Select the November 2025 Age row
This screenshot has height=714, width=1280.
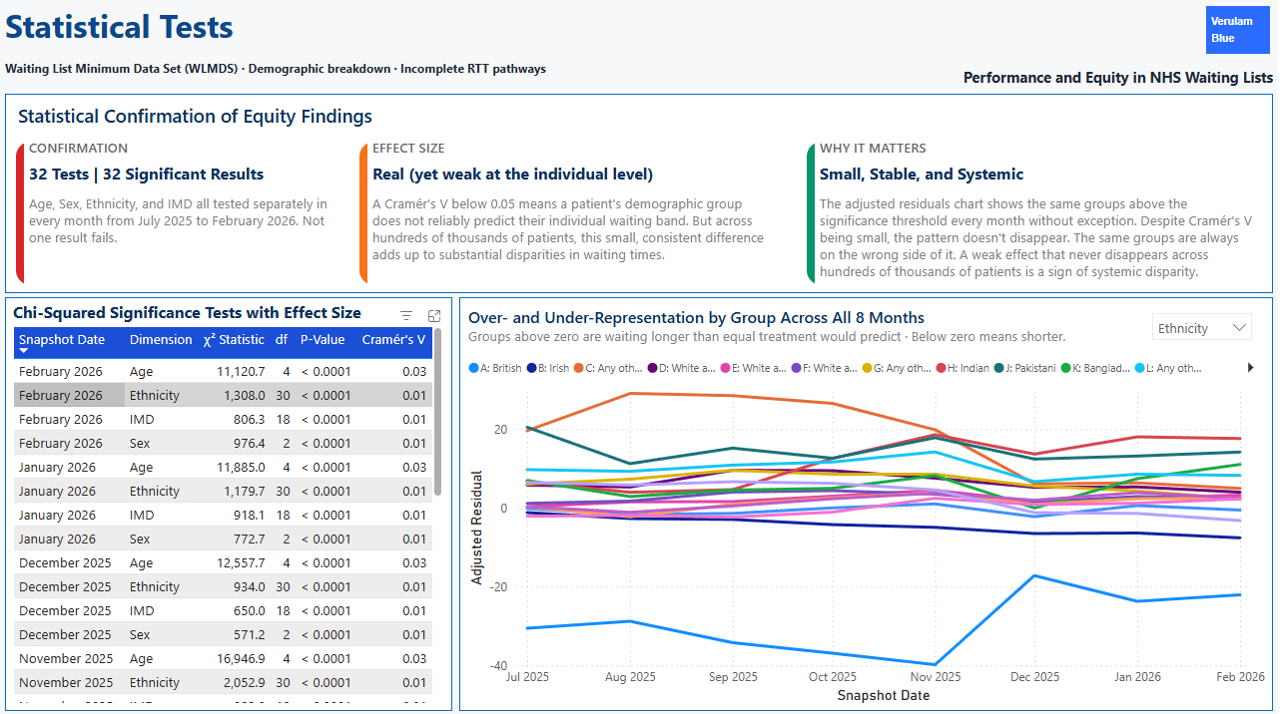point(224,660)
